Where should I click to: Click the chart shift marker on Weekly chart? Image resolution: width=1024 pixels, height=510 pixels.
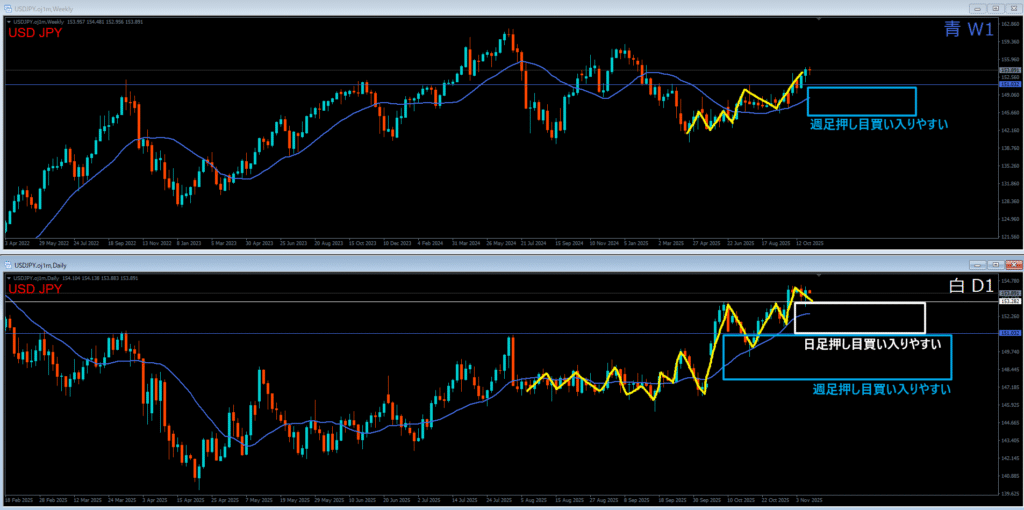click(820, 20)
